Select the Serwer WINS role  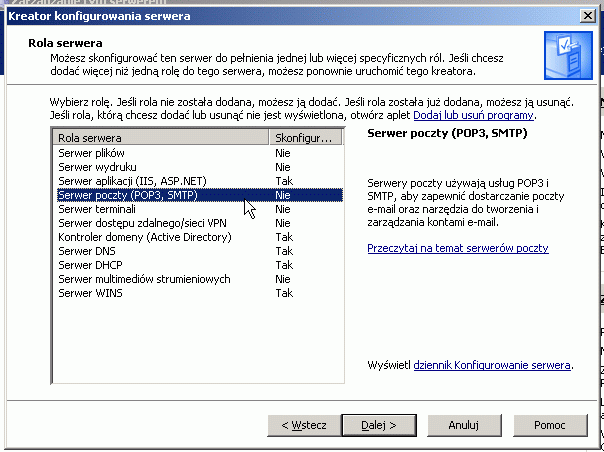tap(198, 293)
